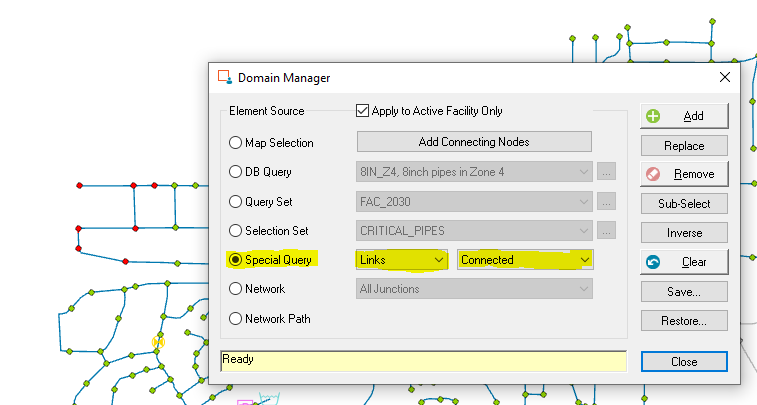This screenshot has height=405, width=757.
Task: Expand the CRITICAL_PIPES Selection Set dropdown
Action: 474,231
